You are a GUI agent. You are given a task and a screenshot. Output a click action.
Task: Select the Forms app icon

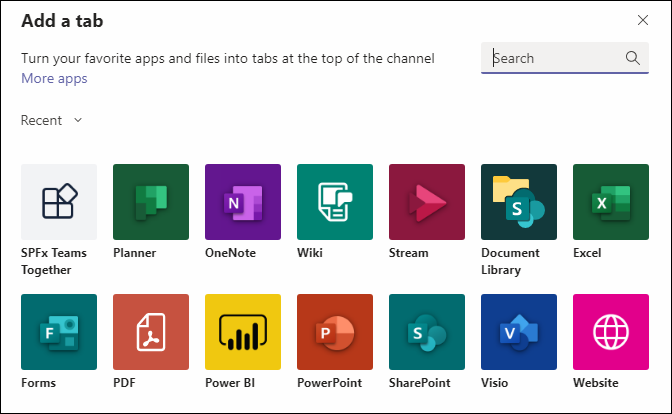point(59,332)
